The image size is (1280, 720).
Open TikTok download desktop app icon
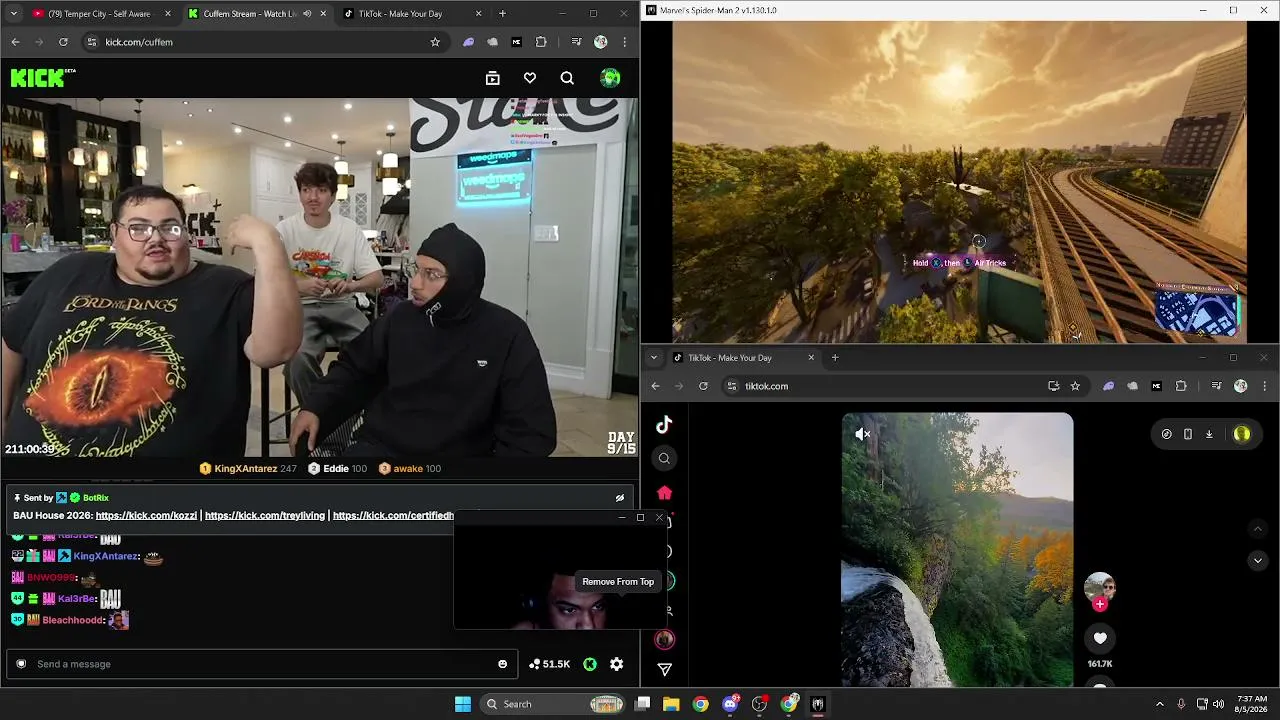click(1209, 434)
